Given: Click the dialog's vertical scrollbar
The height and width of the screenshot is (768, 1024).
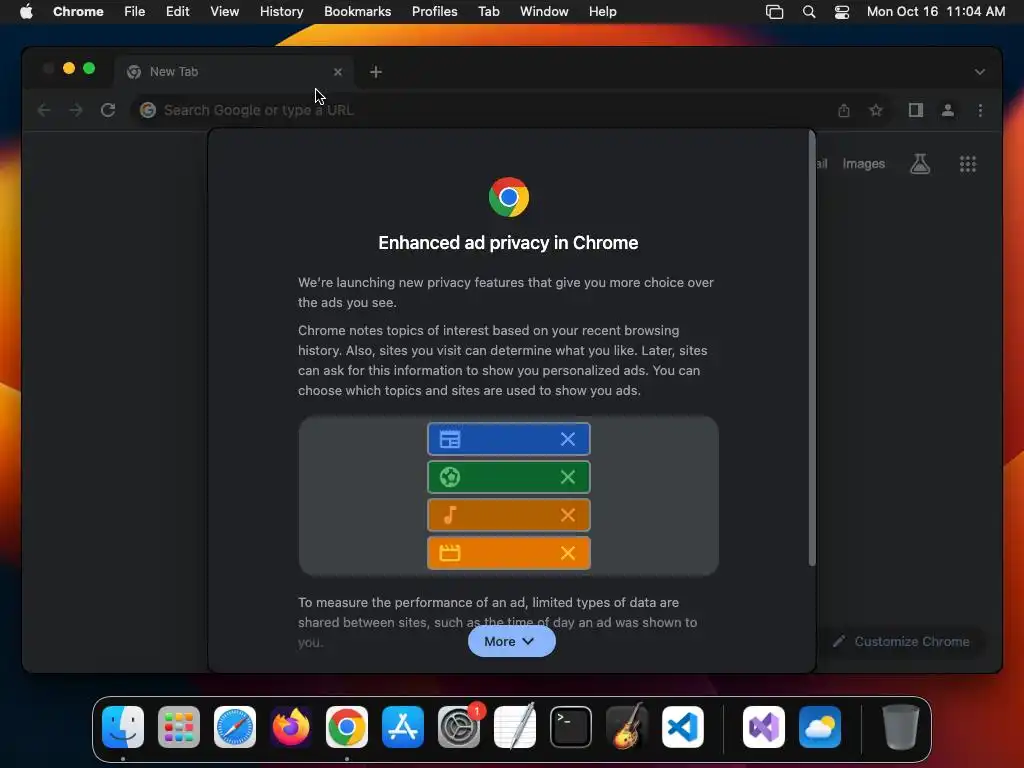Looking at the screenshot, I should 812,348.
